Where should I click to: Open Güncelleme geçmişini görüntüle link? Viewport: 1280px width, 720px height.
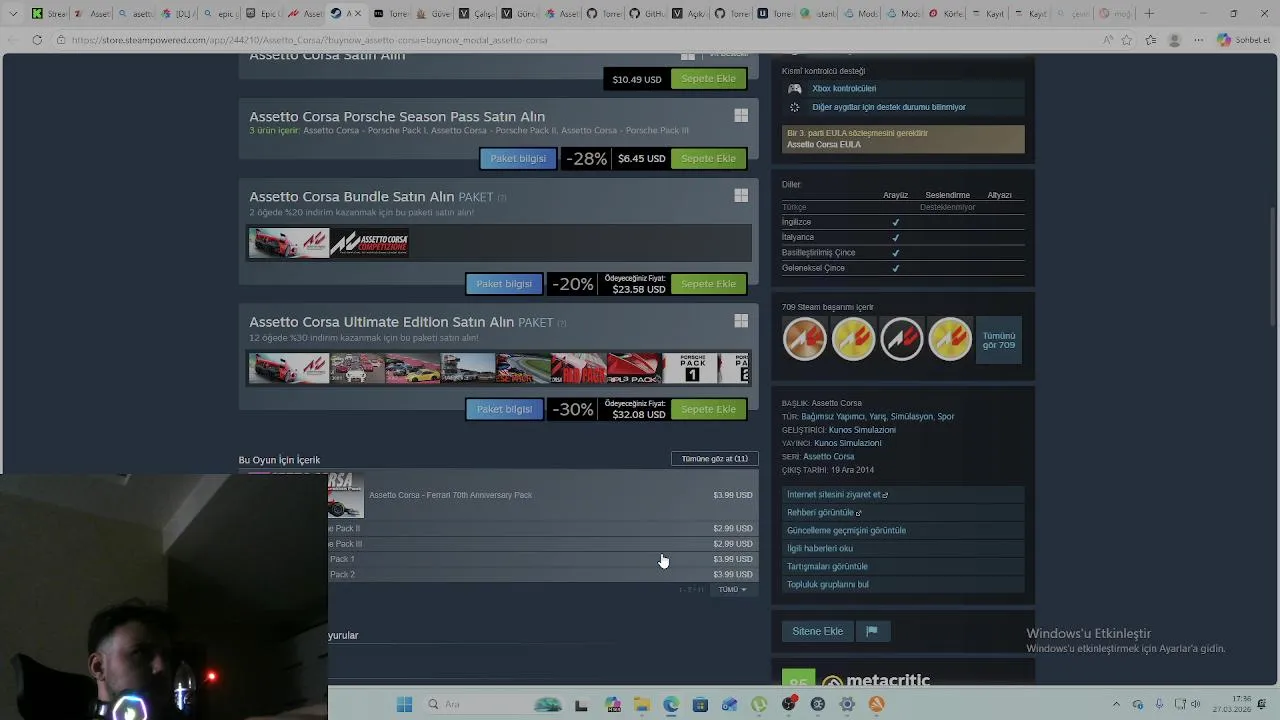point(903,530)
